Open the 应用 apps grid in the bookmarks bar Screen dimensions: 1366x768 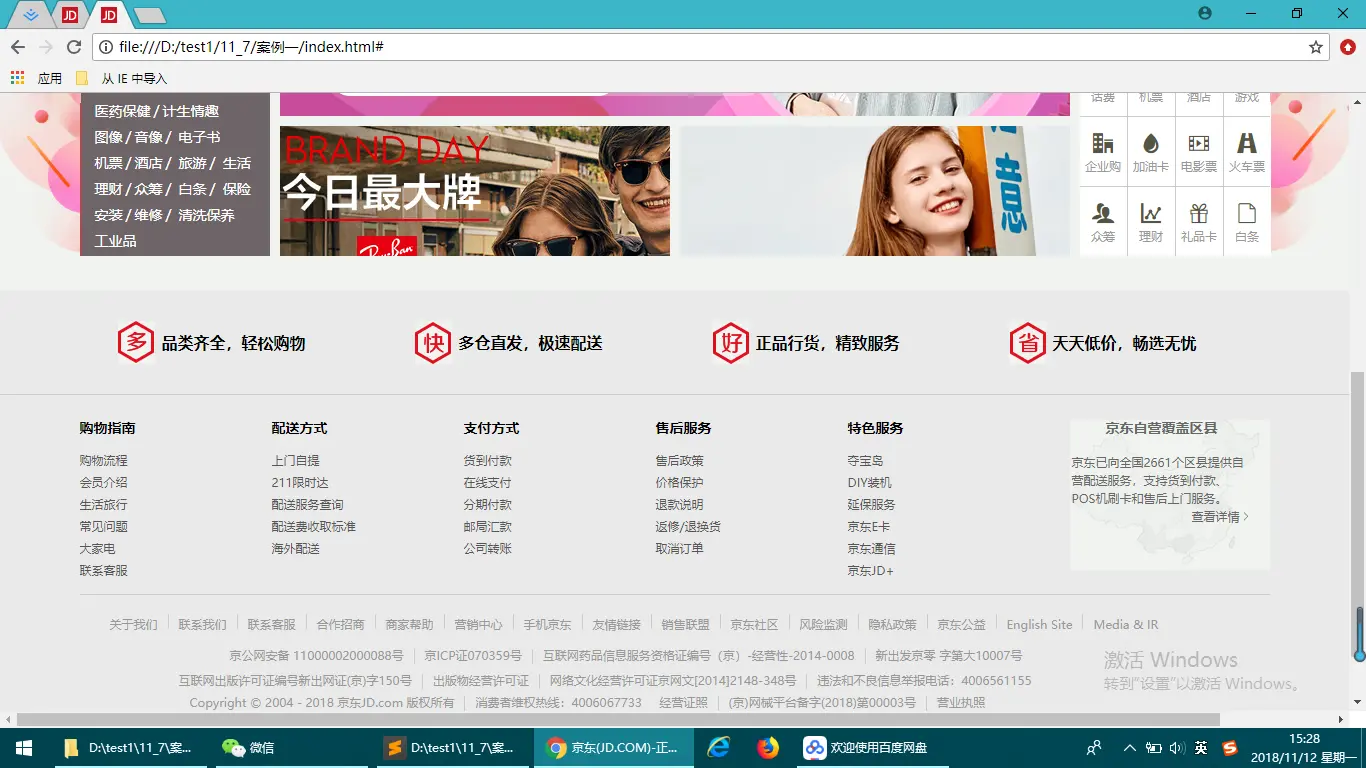(37, 78)
